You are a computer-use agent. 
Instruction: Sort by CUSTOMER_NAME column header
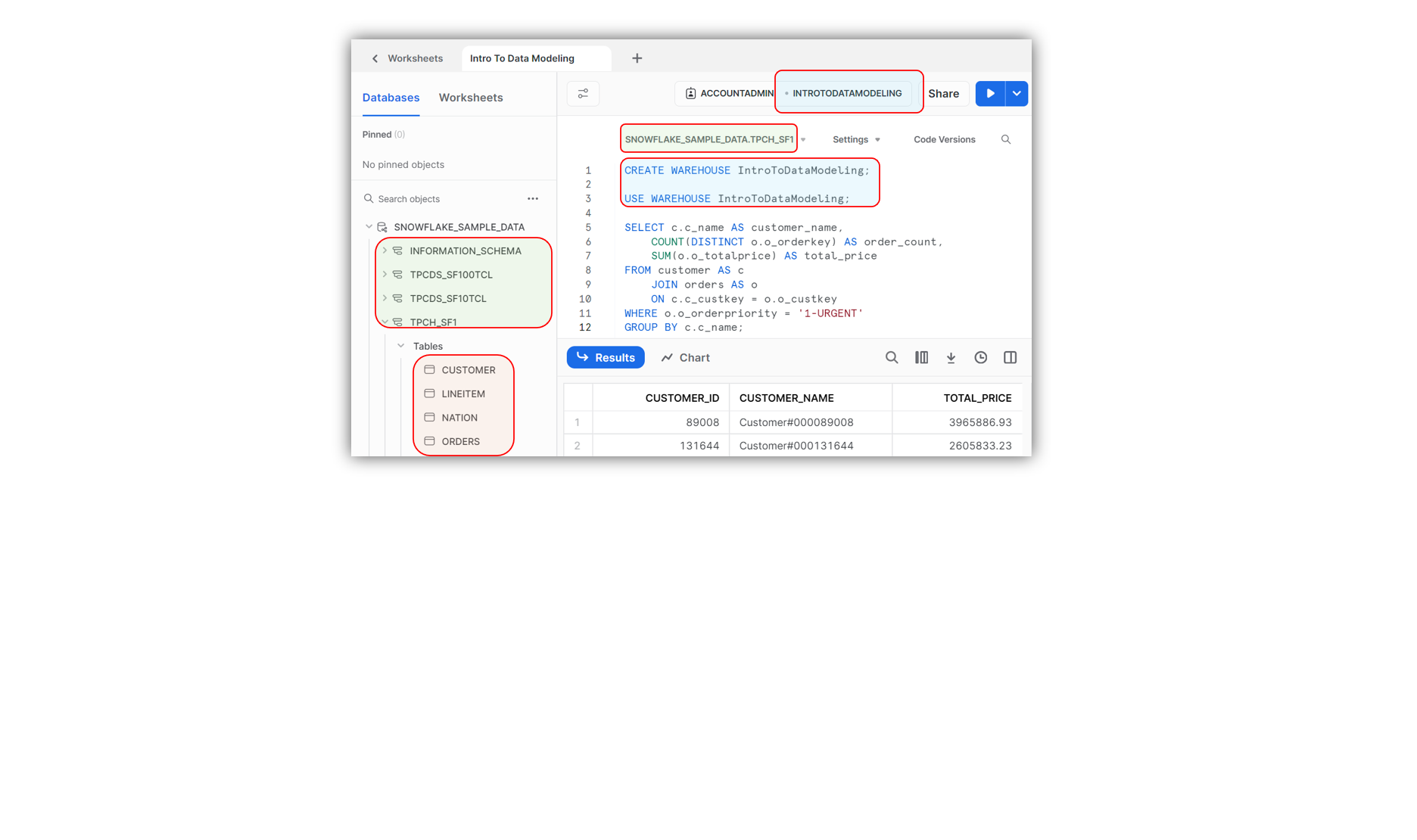[x=811, y=398]
